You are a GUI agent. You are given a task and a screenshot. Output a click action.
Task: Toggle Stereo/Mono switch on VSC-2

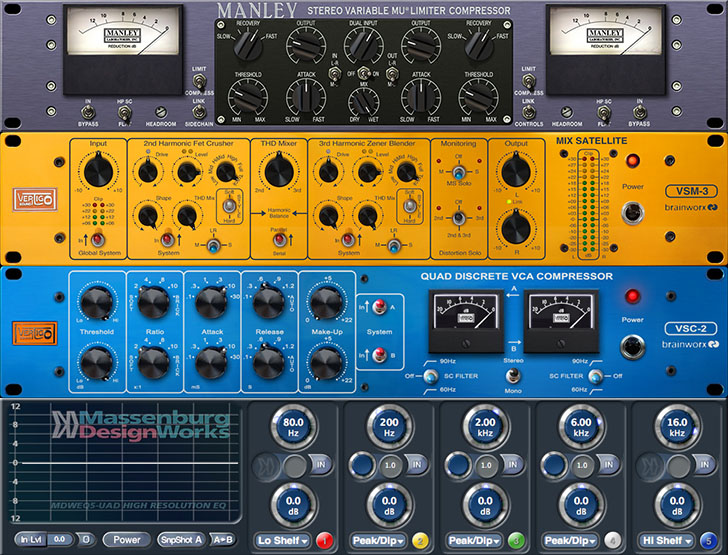tap(513, 375)
